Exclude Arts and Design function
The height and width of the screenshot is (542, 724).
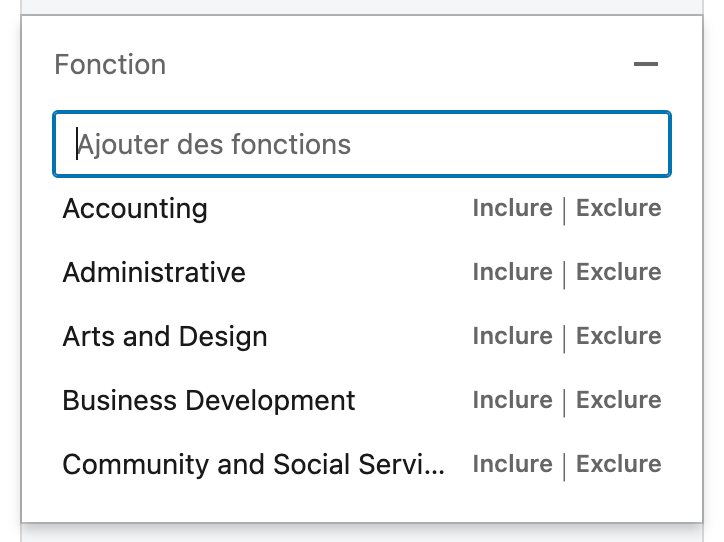click(618, 336)
